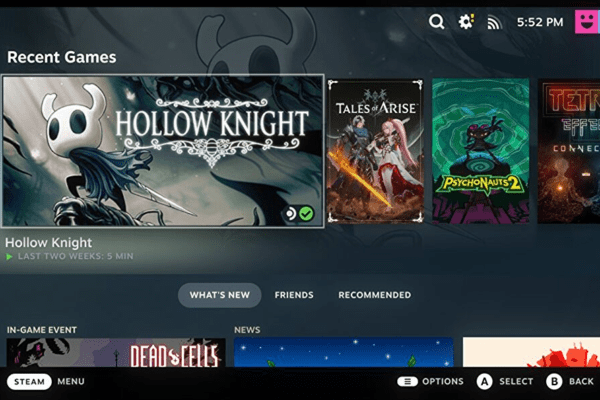Click the B Back button glyph

point(554,382)
